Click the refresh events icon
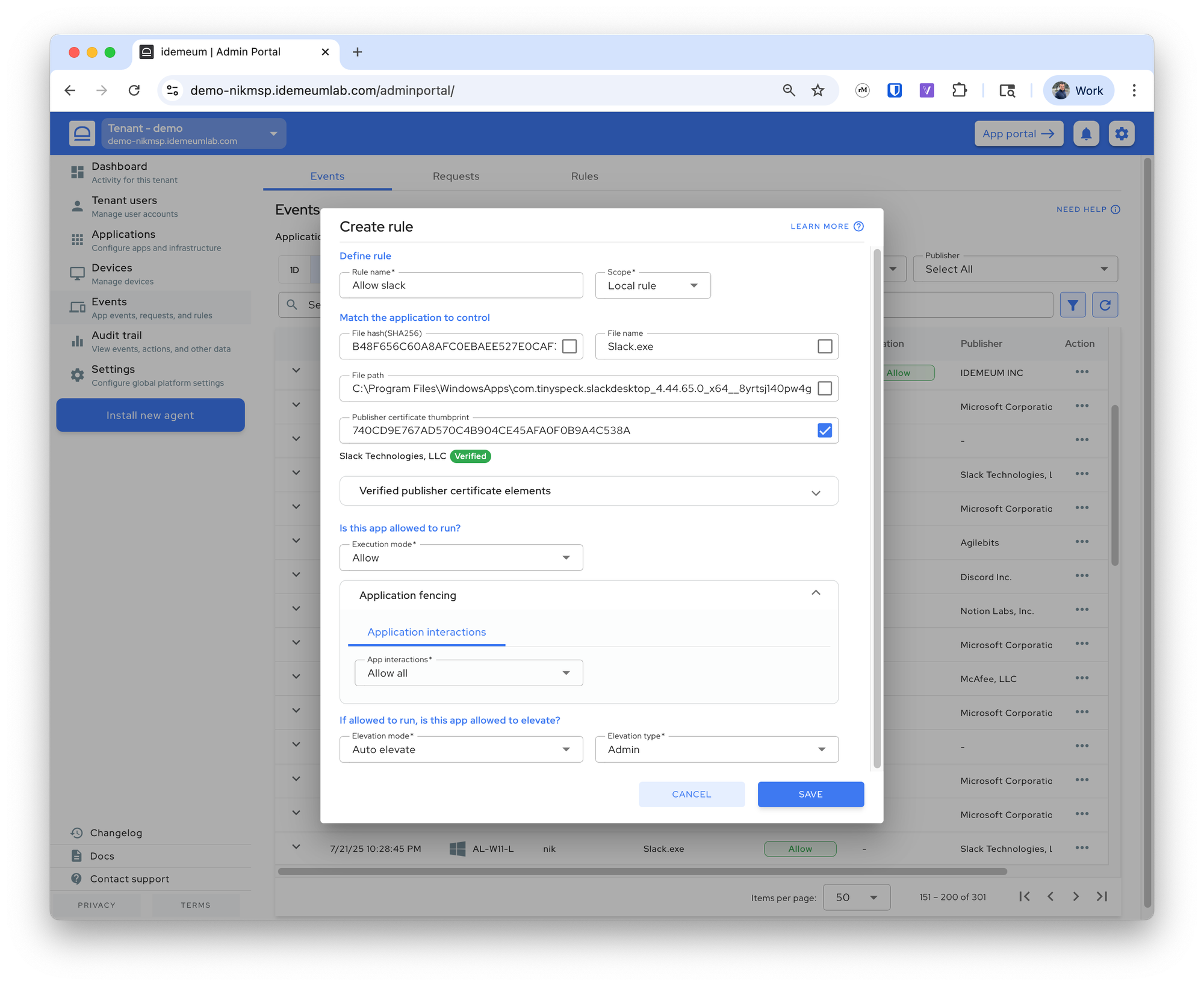Screen dimensions: 1204x986 [x=1105, y=305]
